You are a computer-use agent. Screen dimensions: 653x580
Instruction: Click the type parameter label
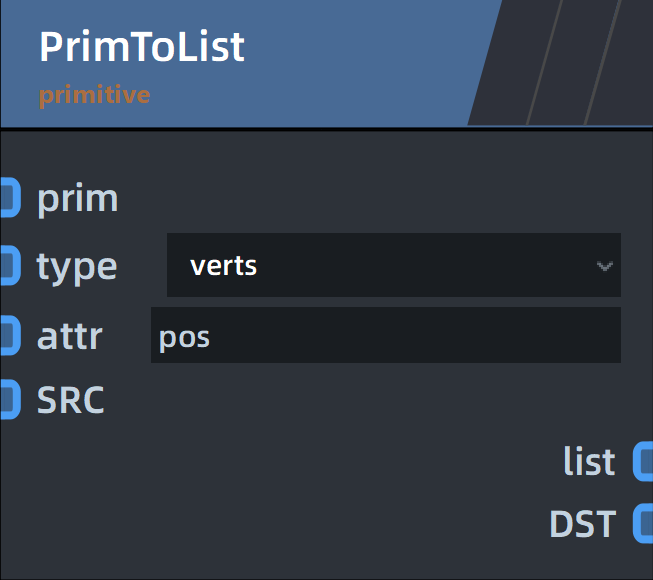point(77,268)
